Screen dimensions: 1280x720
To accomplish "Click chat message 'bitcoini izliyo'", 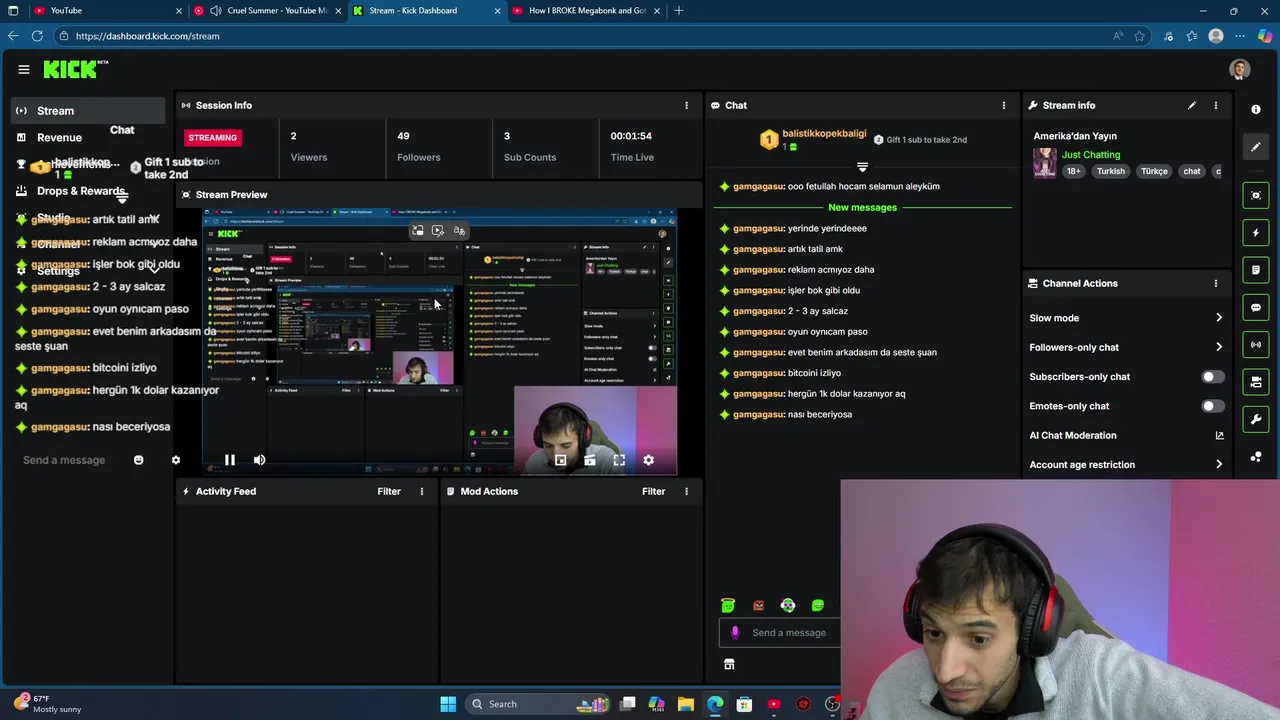I will click(814, 373).
